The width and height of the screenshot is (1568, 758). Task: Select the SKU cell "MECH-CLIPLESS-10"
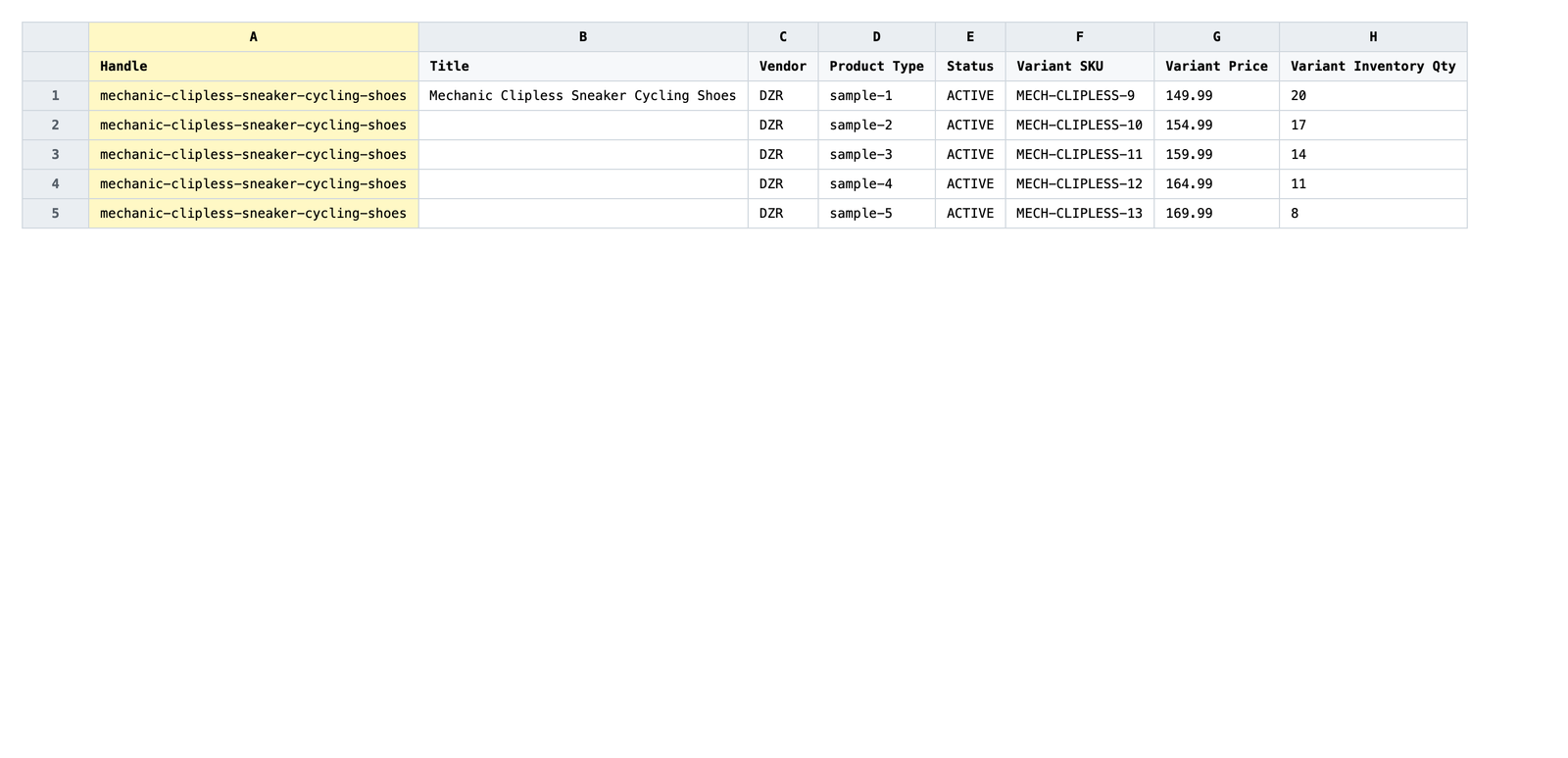(x=1080, y=126)
